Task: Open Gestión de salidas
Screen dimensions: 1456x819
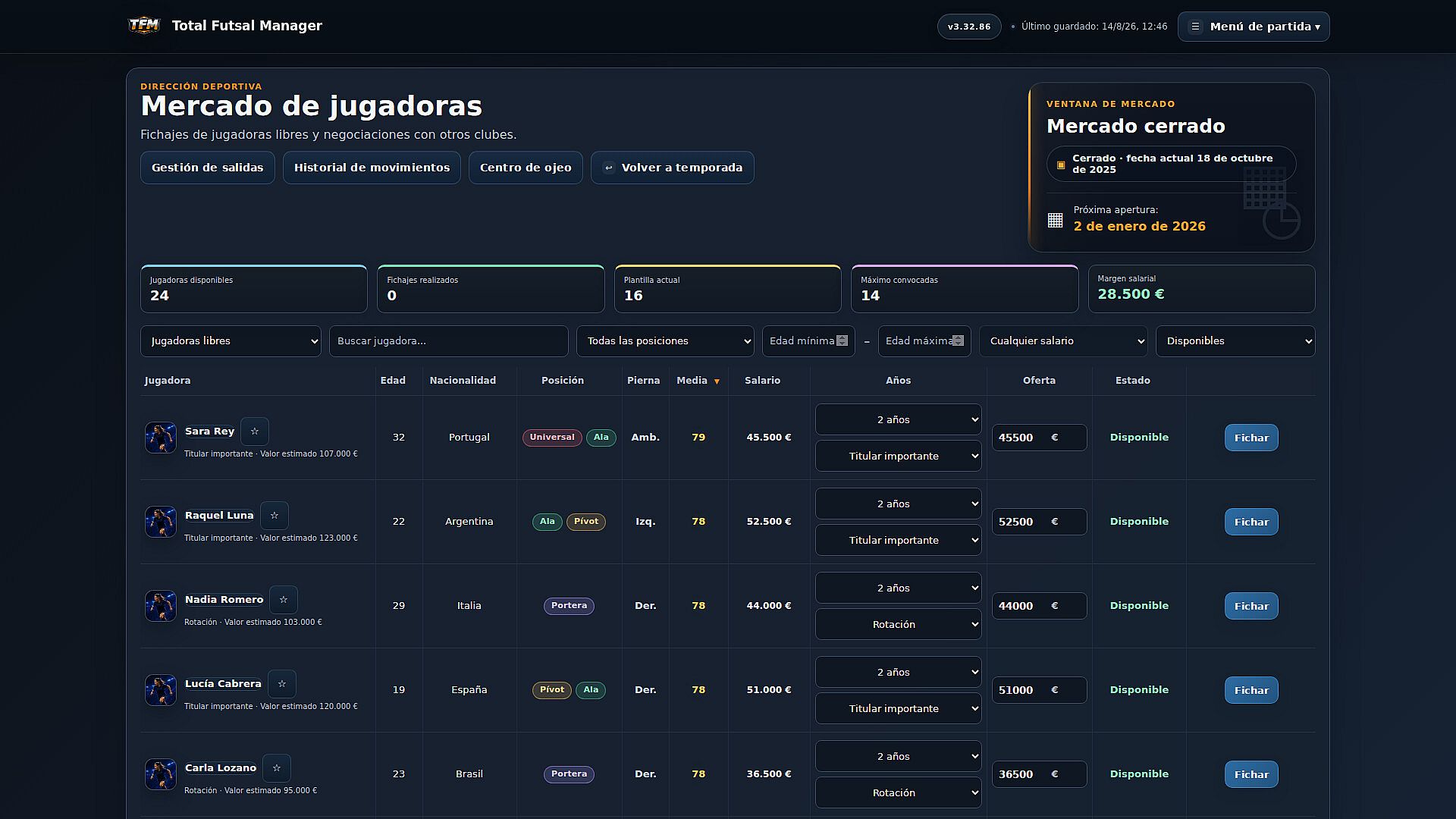Action: tap(208, 168)
